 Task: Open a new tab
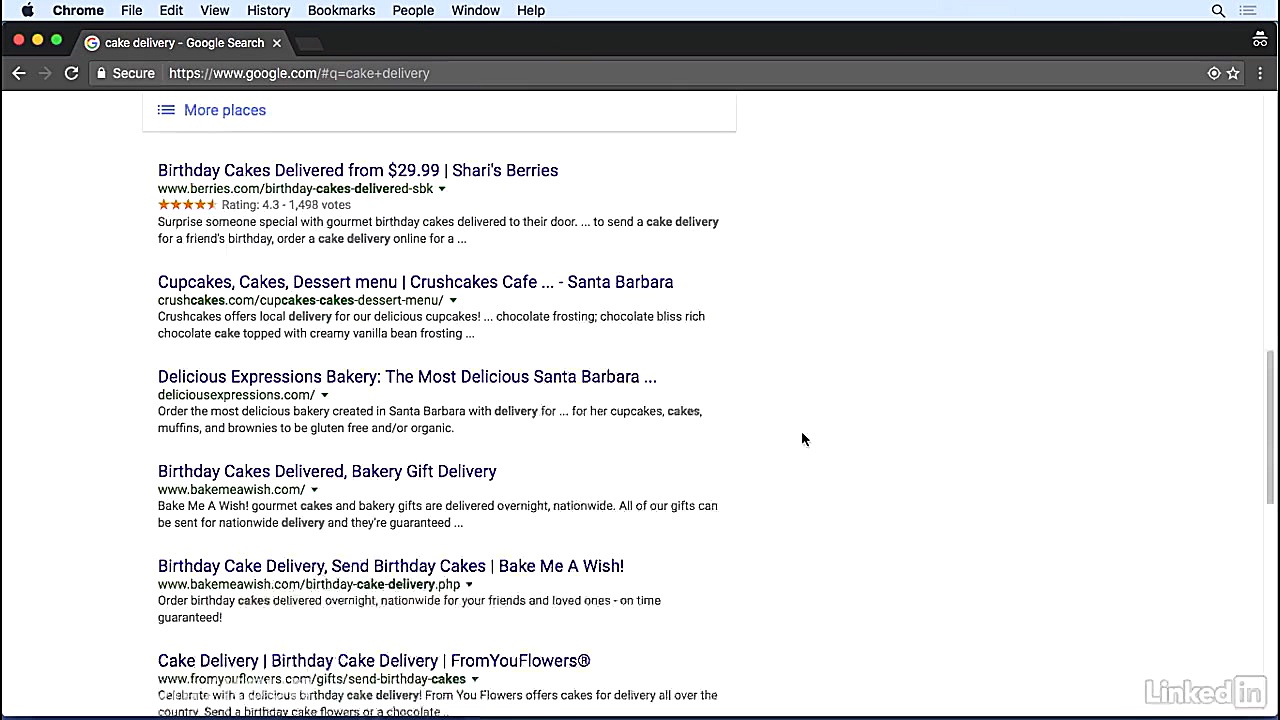point(310,43)
